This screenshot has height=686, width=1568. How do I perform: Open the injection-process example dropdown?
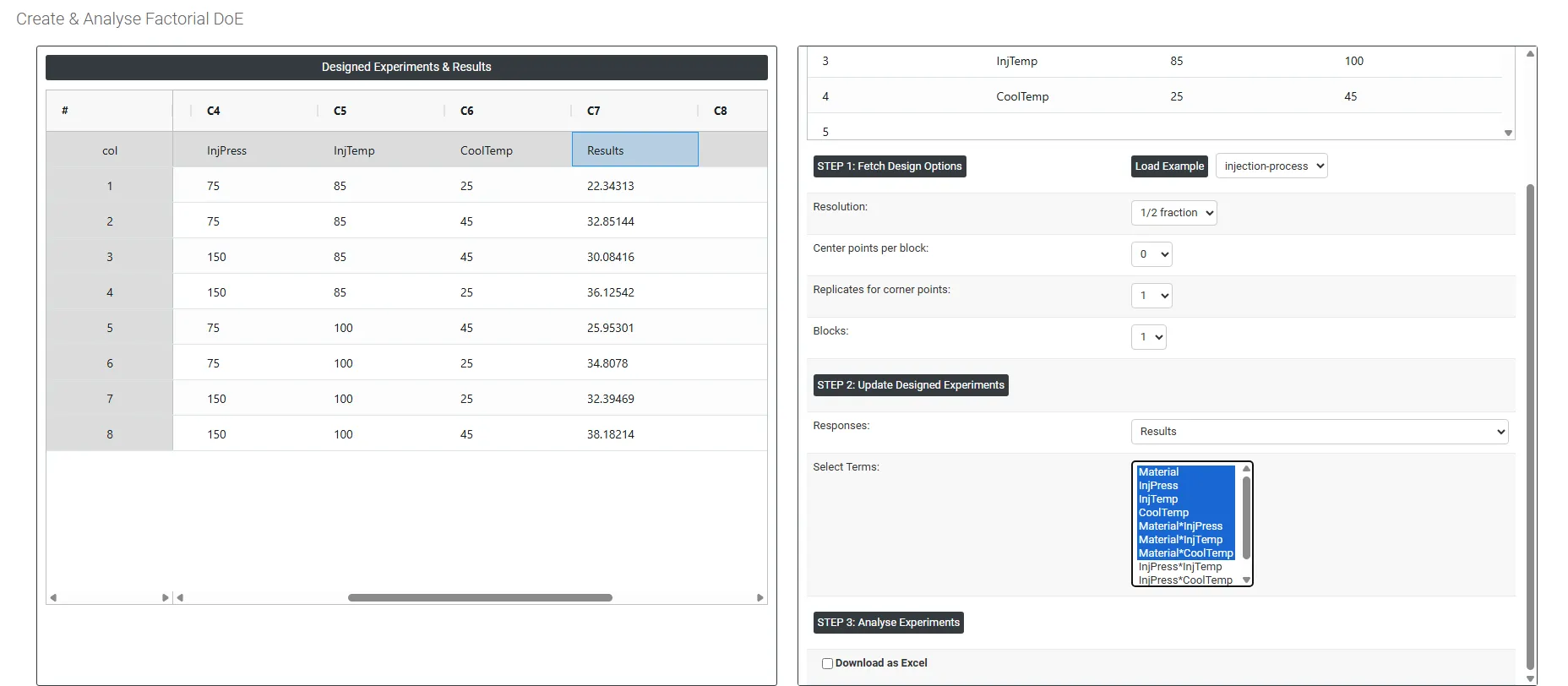pos(1271,166)
